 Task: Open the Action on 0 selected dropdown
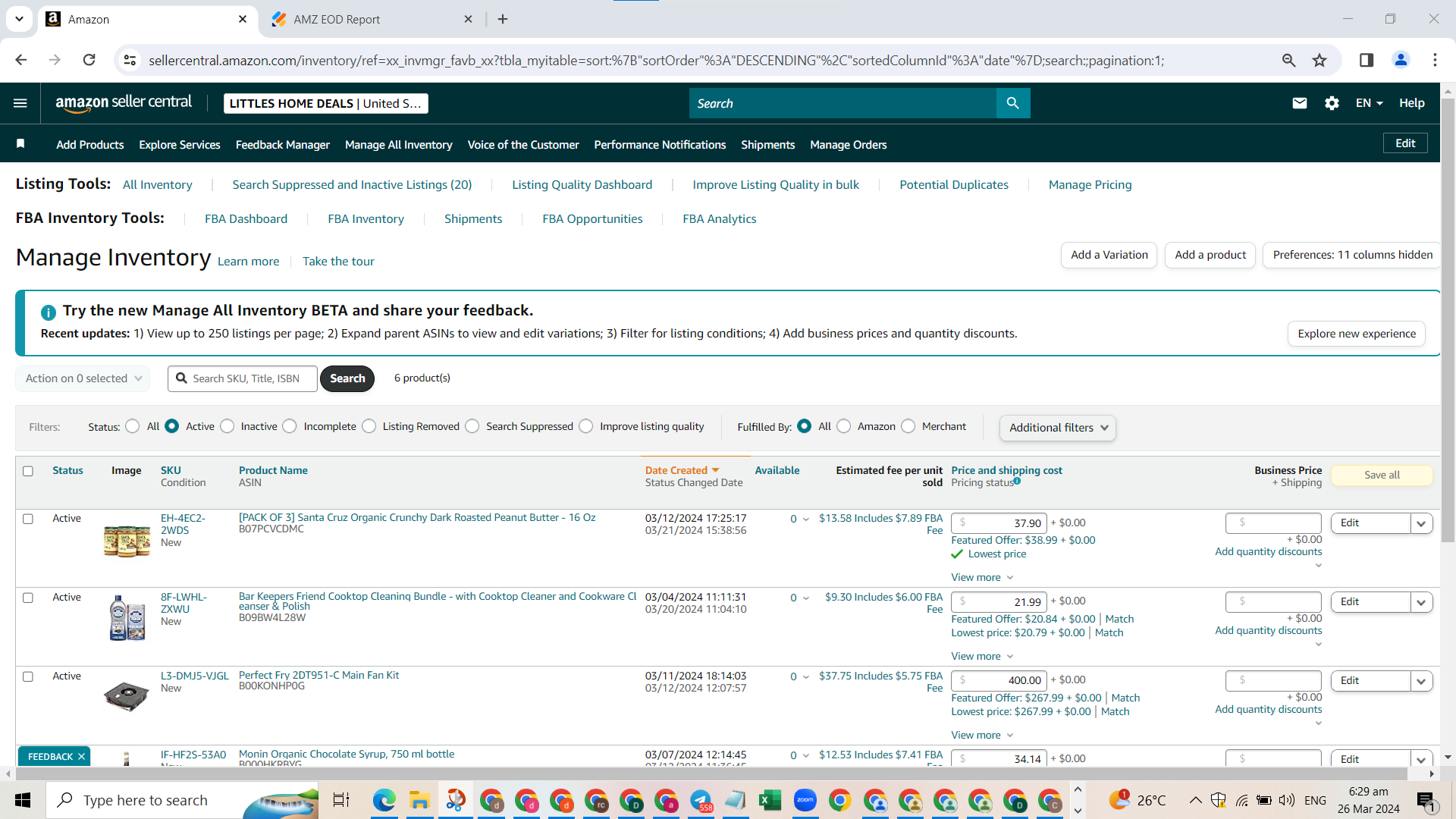pos(83,378)
